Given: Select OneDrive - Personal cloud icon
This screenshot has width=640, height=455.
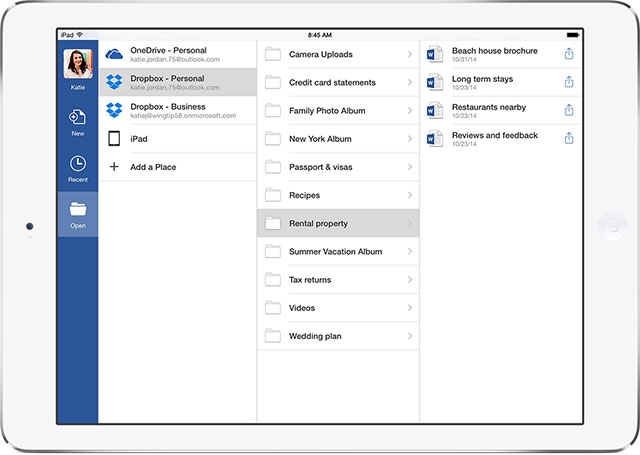Looking at the screenshot, I should pyautogui.click(x=114, y=54).
